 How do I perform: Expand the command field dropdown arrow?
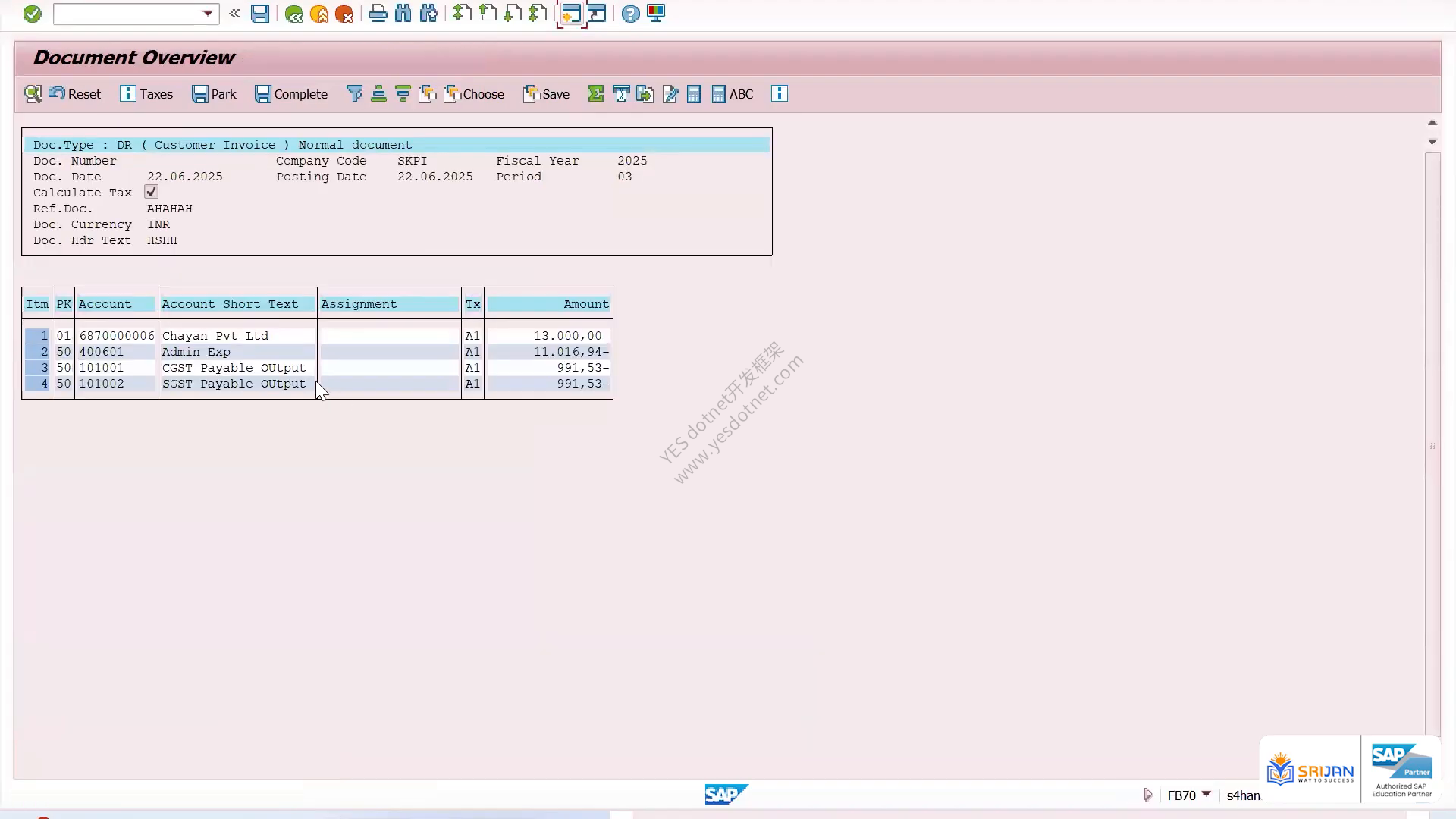[x=208, y=14]
